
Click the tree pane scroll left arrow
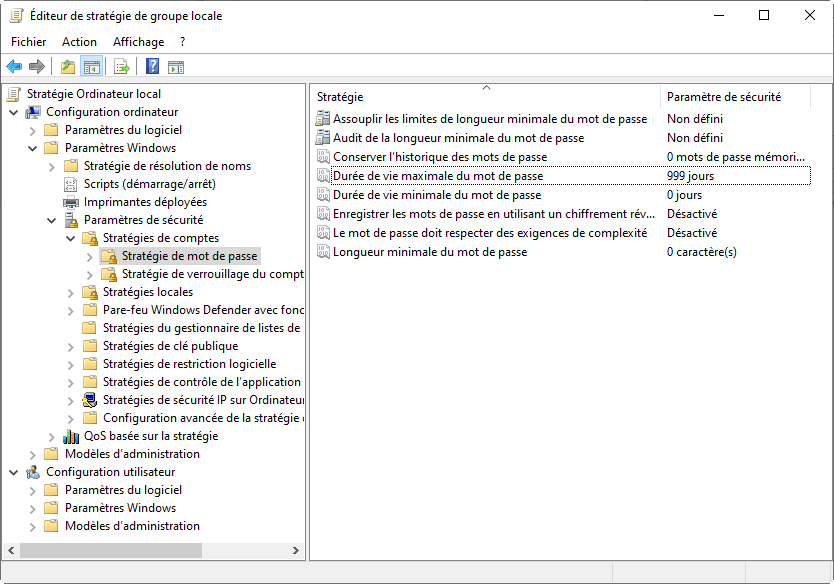coord(11,550)
